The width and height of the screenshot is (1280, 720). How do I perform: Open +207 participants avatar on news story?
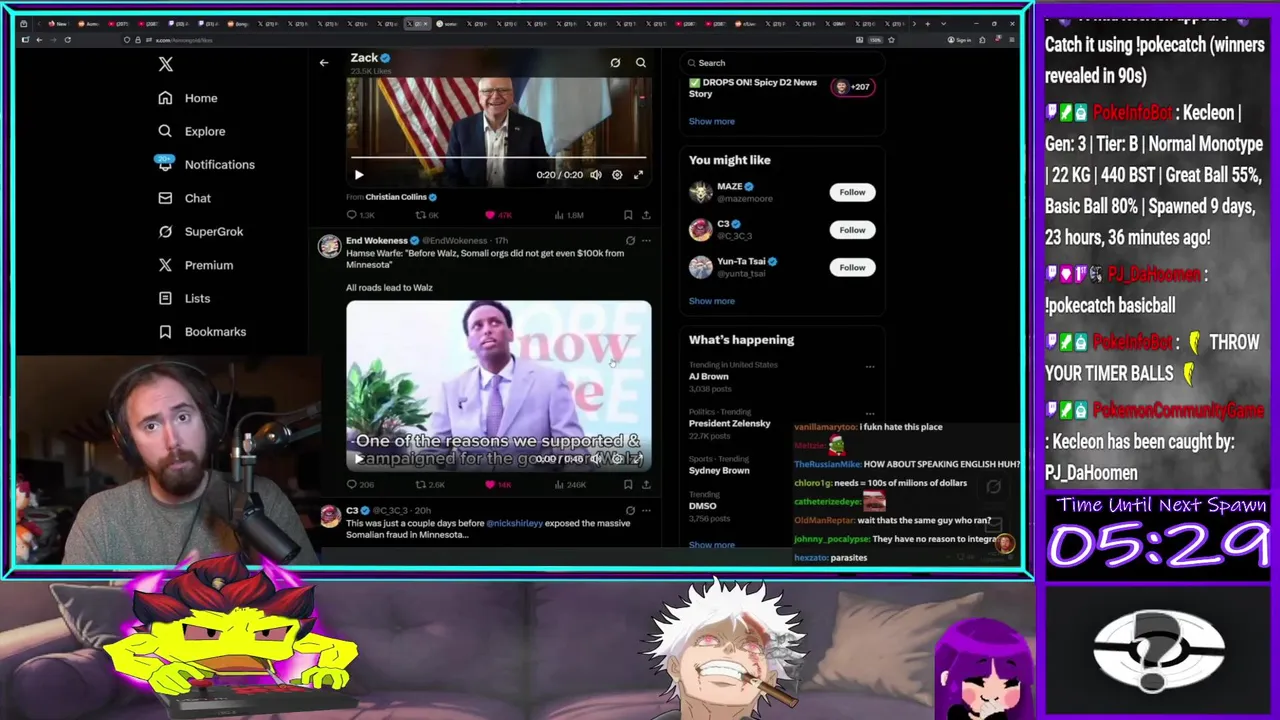tap(853, 87)
